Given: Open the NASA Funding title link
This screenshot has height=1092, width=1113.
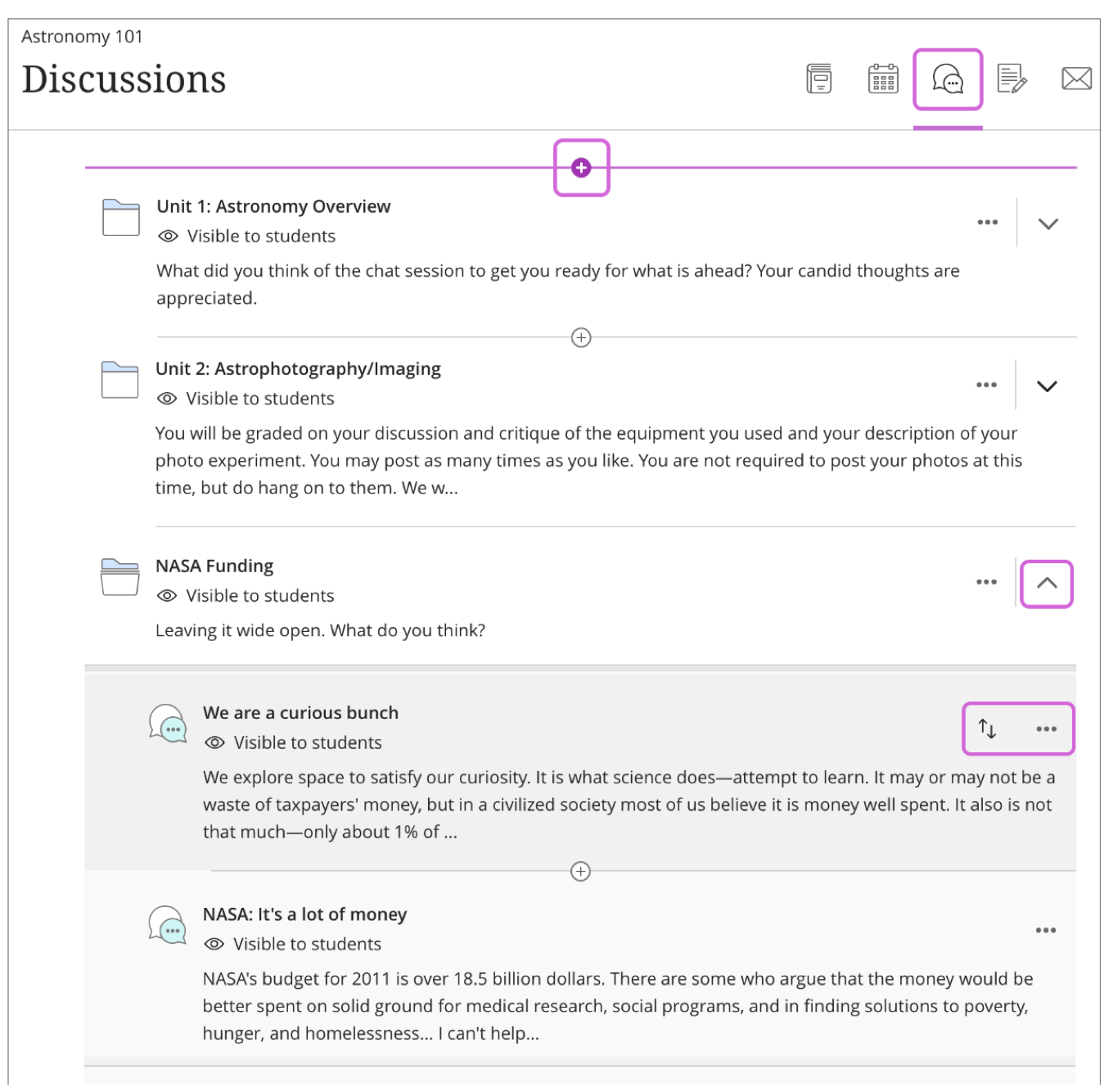Looking at the screenshot, I should 214,566.
